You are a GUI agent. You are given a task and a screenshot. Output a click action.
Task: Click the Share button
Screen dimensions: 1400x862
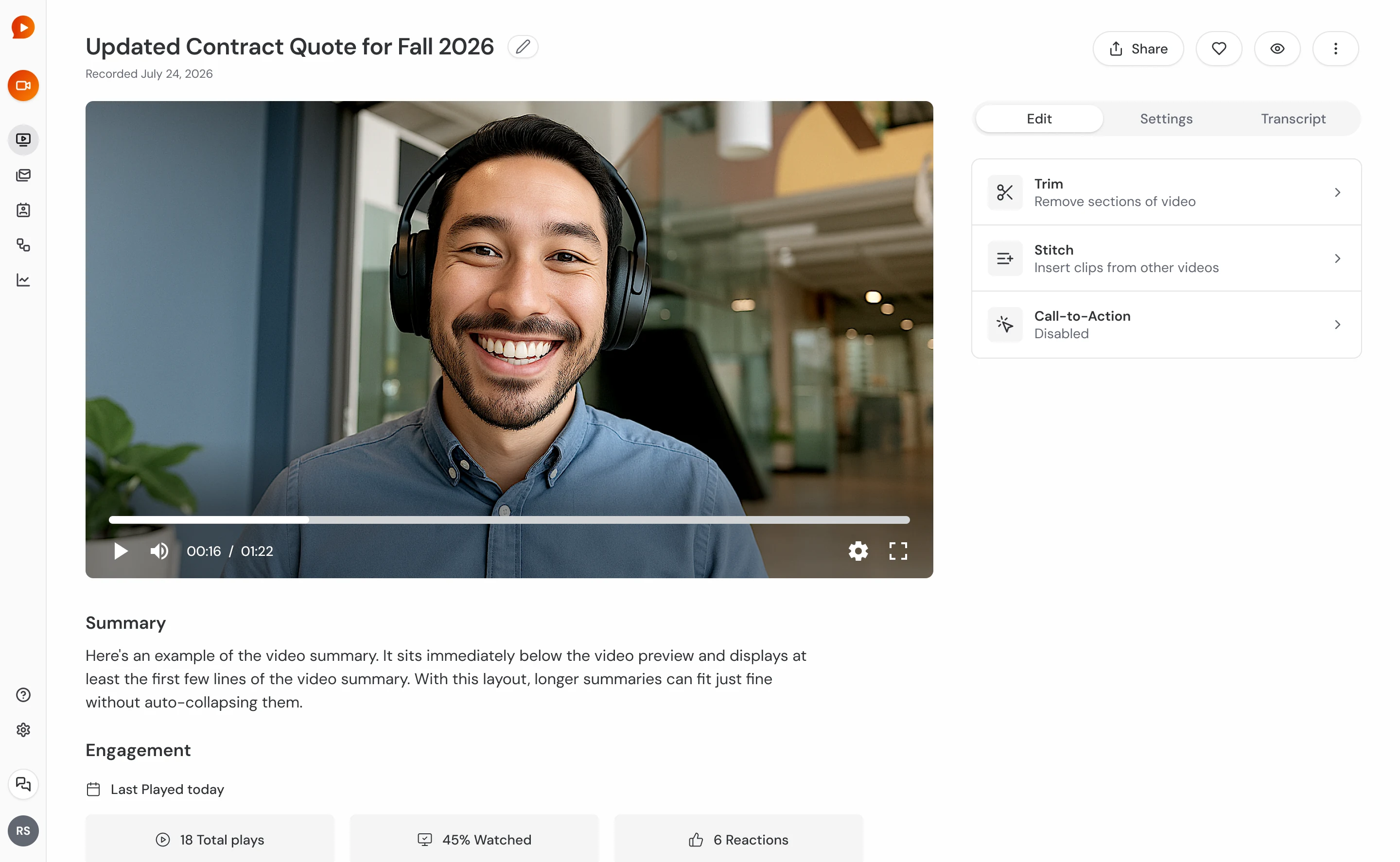[x=1137, y=49]
